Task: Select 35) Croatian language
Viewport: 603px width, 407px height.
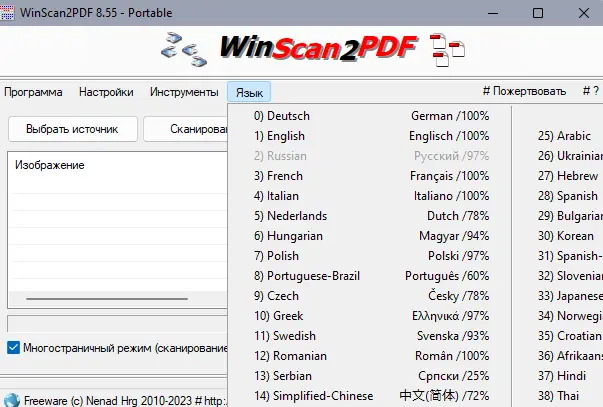Action: [558, 336]
